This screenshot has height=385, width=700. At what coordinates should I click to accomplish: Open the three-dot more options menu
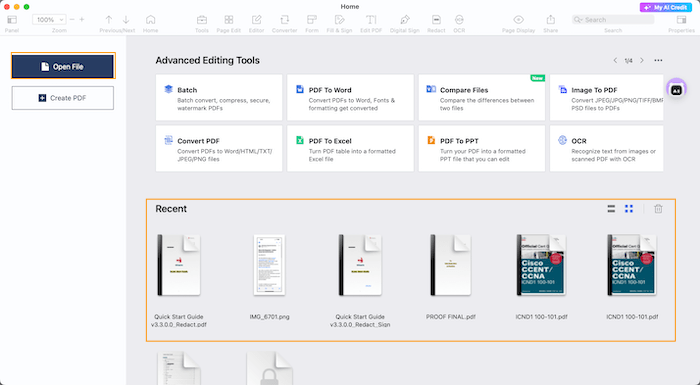click(x=658, y=60)
